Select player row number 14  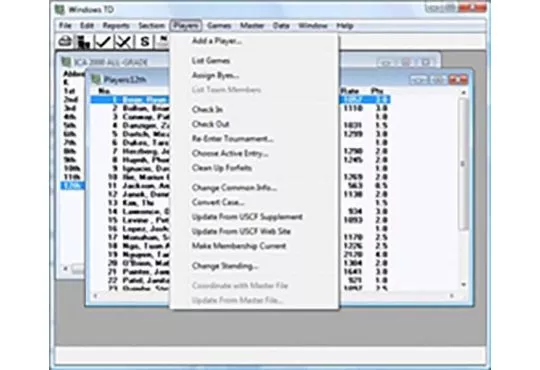tap(240, 212)
